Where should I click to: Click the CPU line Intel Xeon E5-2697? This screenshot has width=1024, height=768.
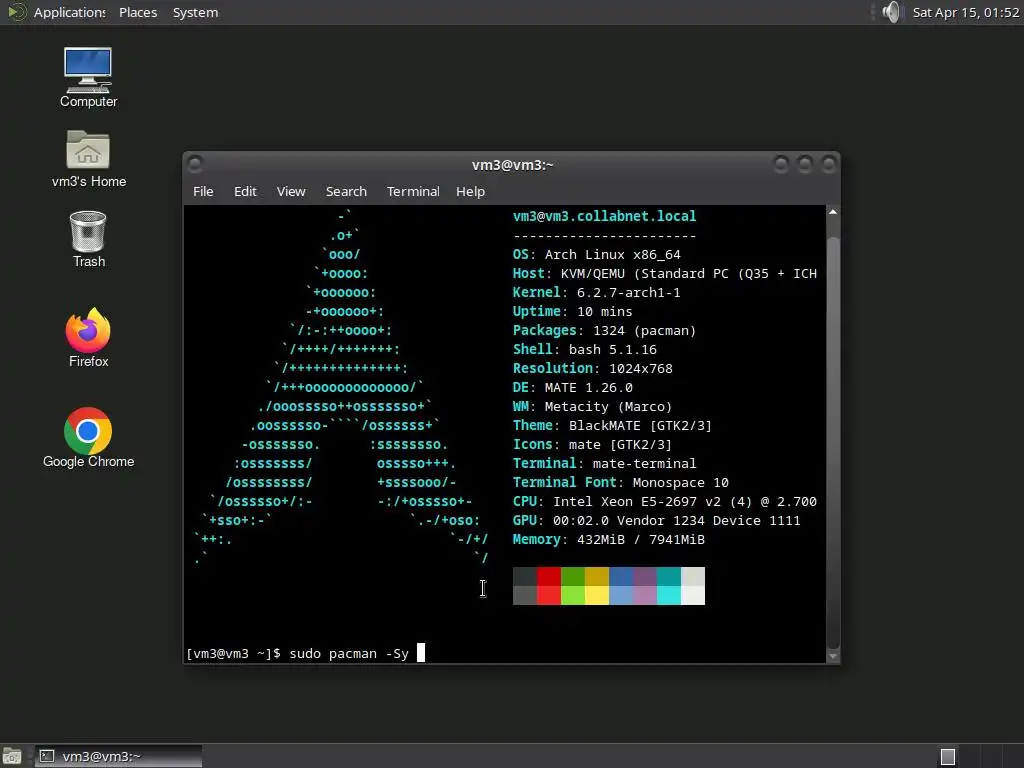(x=664, y=501)
